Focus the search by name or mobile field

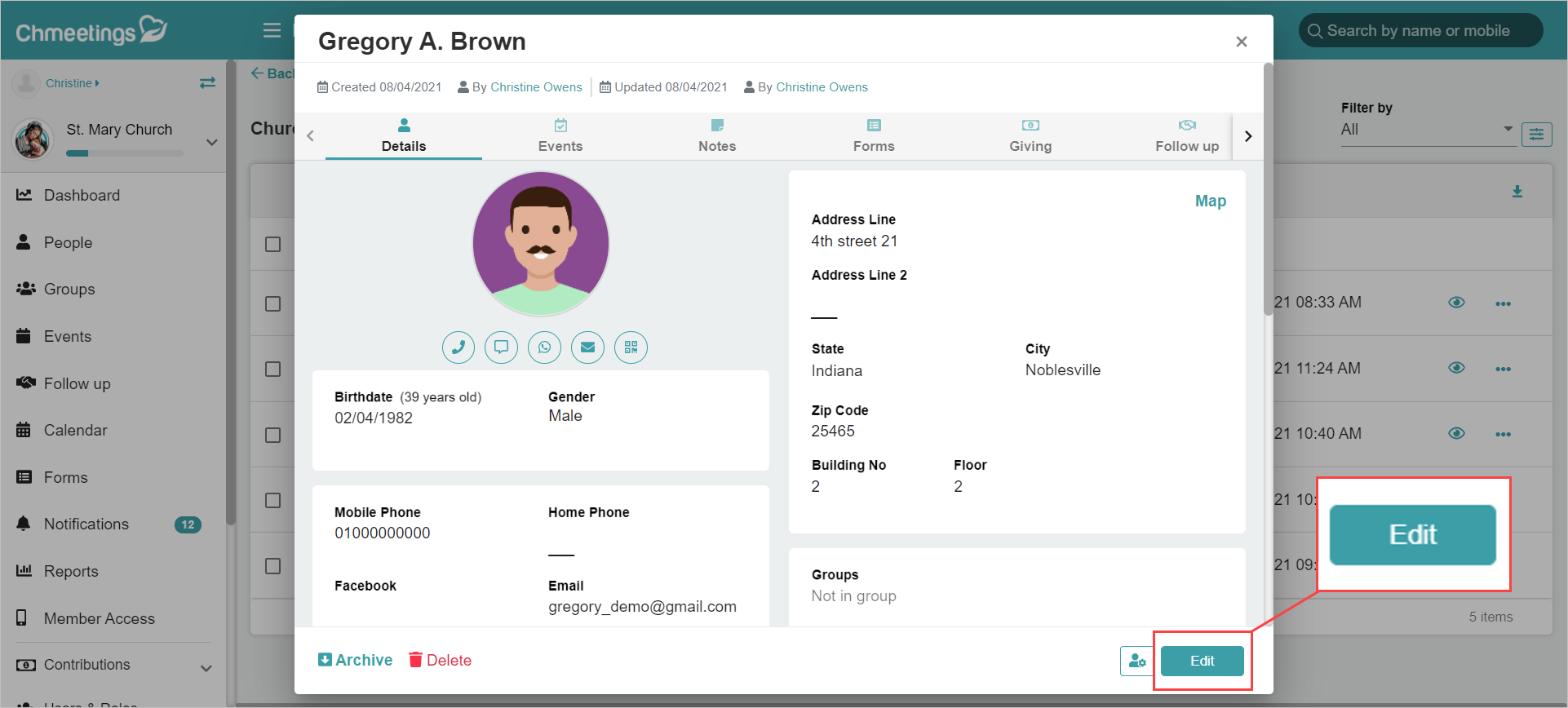point(1421,31)
